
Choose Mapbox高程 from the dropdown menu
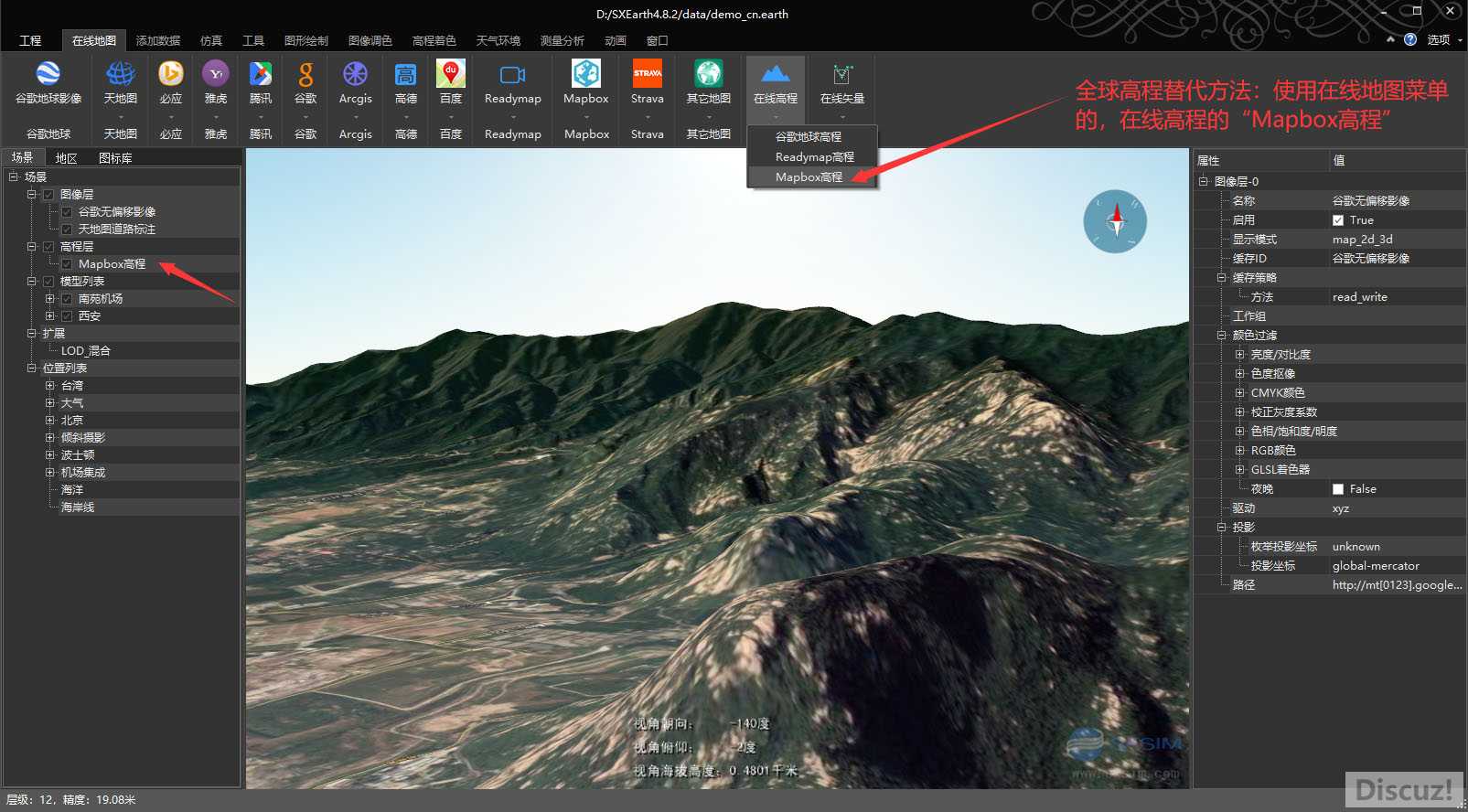812,177
